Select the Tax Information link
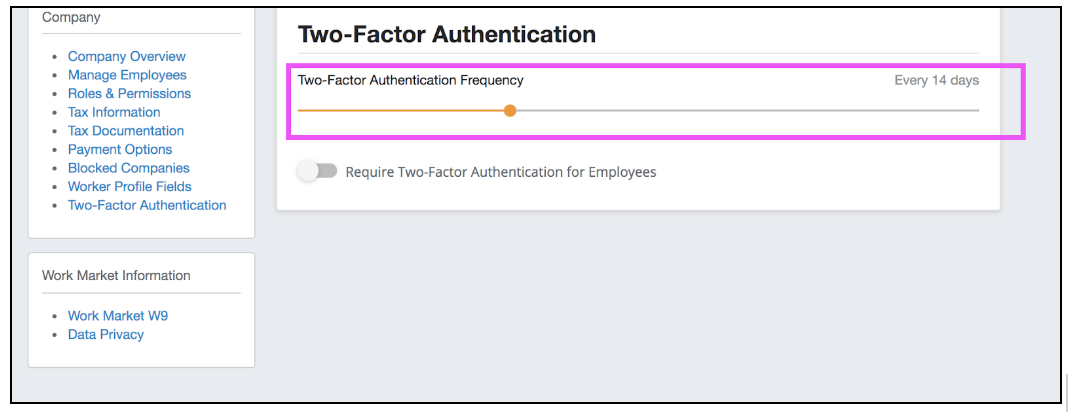This screenshot has height=412, width=1068. (114, 112)
